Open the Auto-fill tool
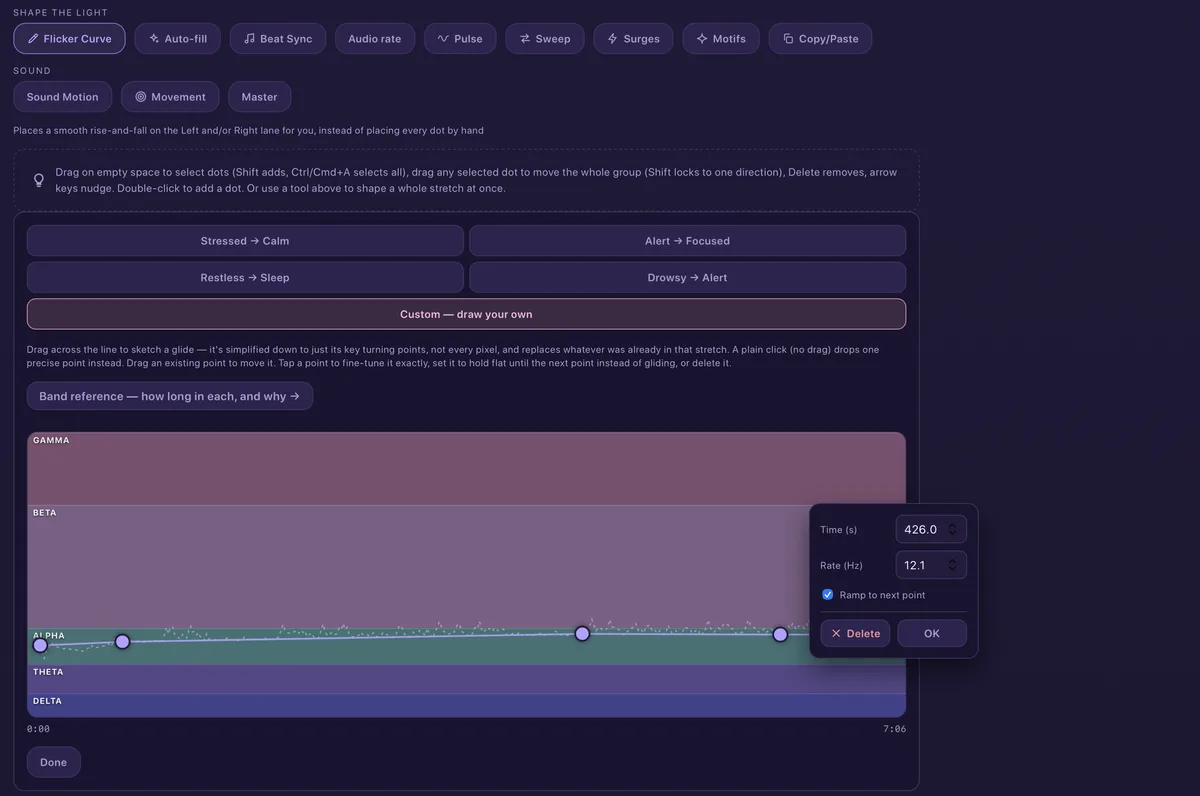The height and width of the screenshot is (796, 1200). [x=178, y=39]
